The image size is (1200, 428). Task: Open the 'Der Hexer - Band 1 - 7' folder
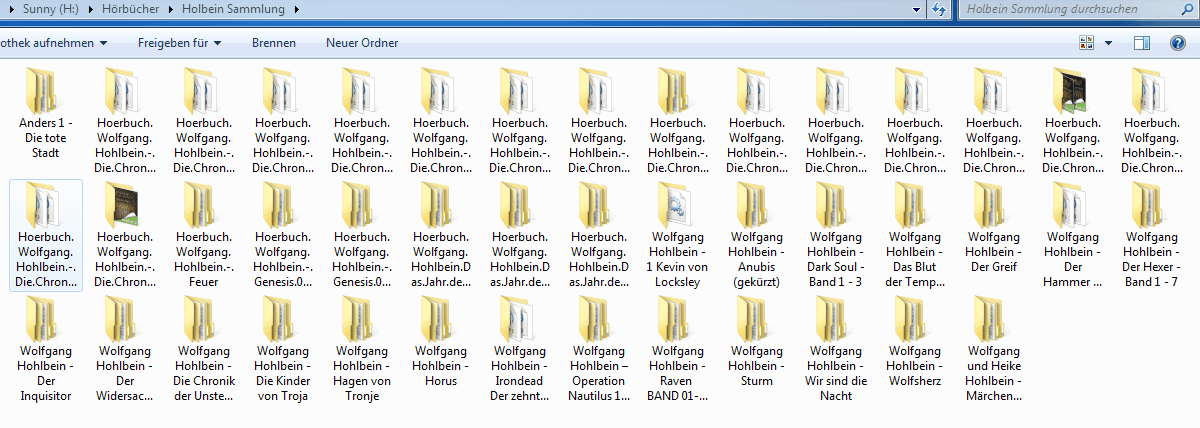(1153, 236)
